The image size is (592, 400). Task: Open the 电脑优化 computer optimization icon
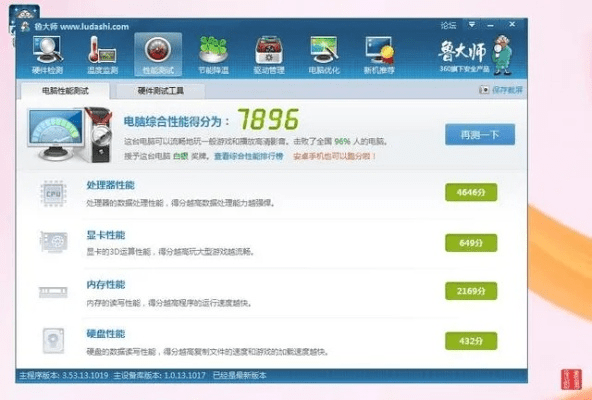pyautogui.click(x=324, y=55)
